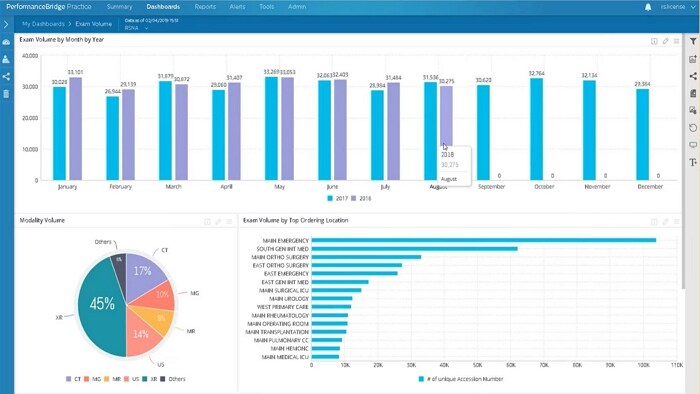Image resolution: width=700 pixels, height=394 pixels.
Task: Edit Modality Volume widget with pencil icon
Action: pos(218,221)
